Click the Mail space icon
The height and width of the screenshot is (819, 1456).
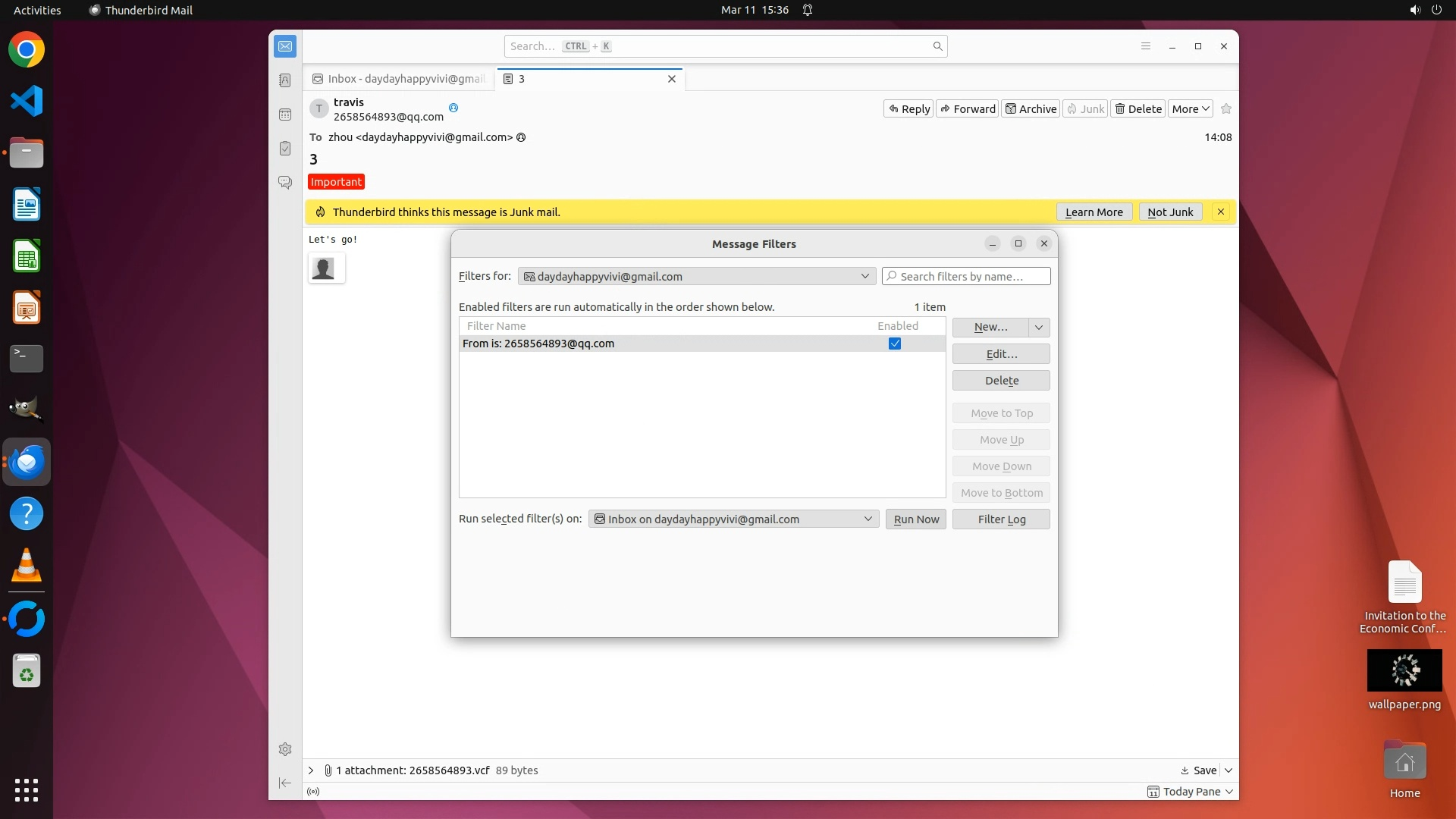point(285,46)
